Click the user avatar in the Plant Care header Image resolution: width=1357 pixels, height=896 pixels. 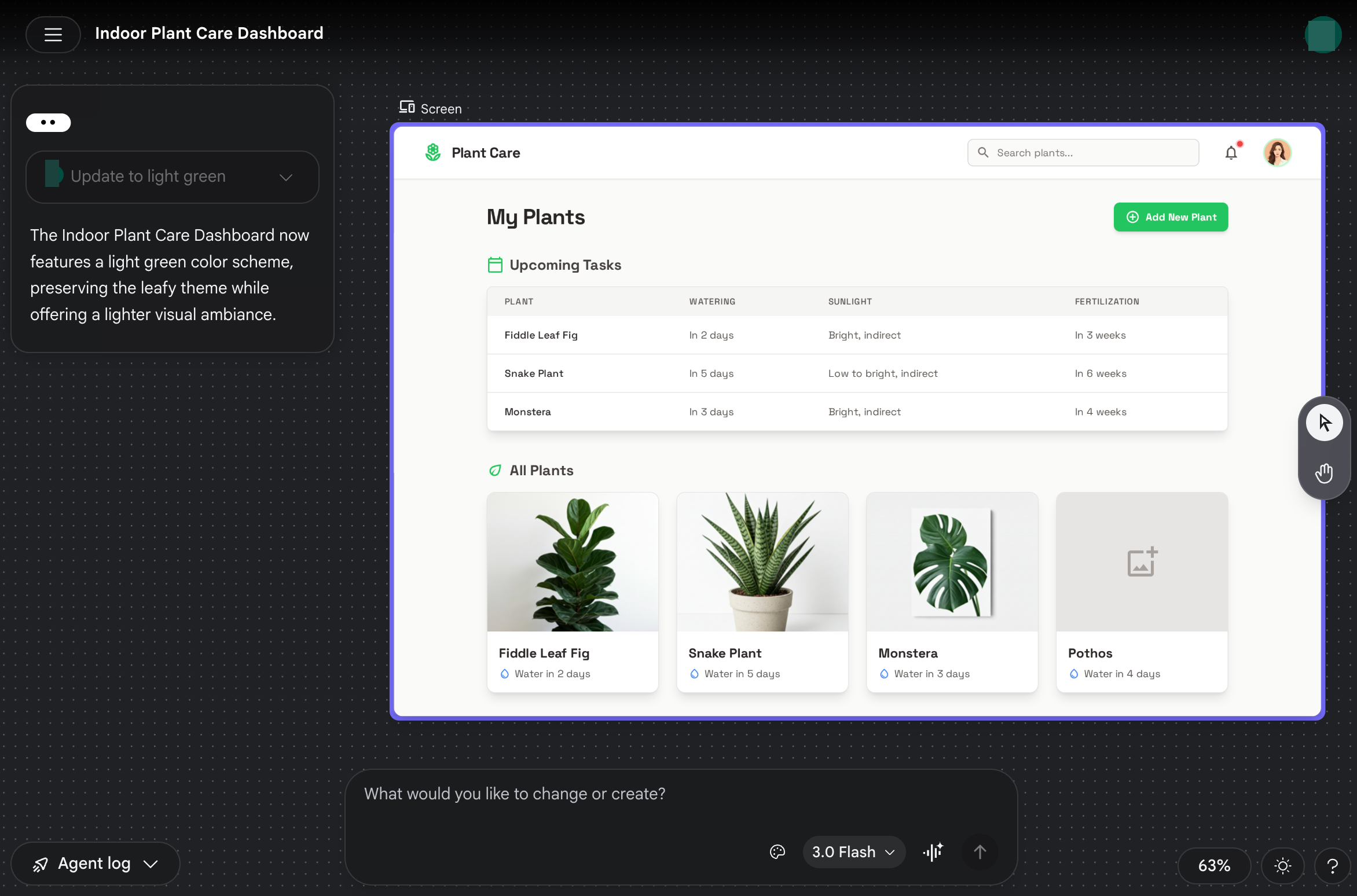1278,152
